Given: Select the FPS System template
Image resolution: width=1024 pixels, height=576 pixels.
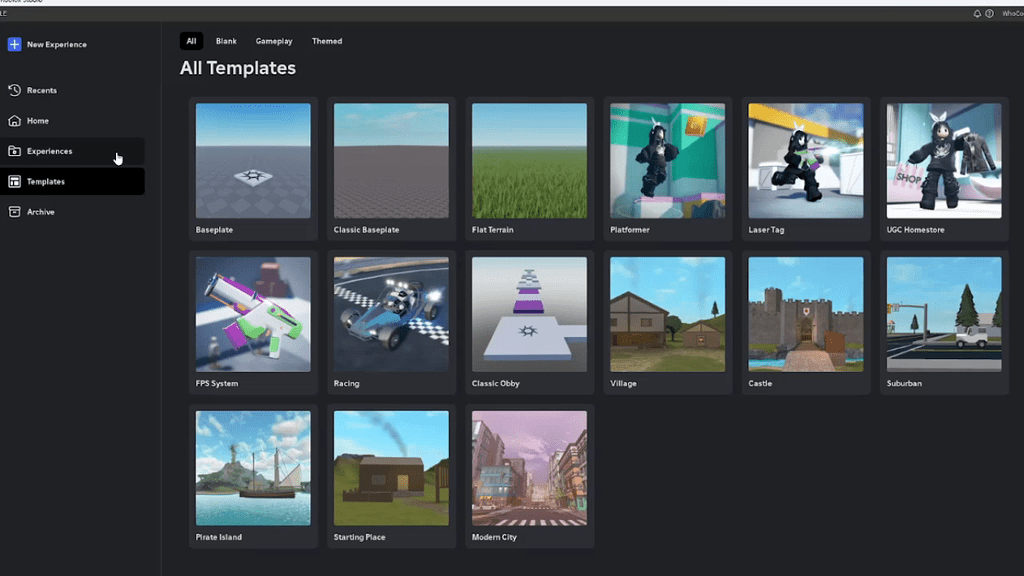Looking at the screenshot, I should click(x=252, y=315).
